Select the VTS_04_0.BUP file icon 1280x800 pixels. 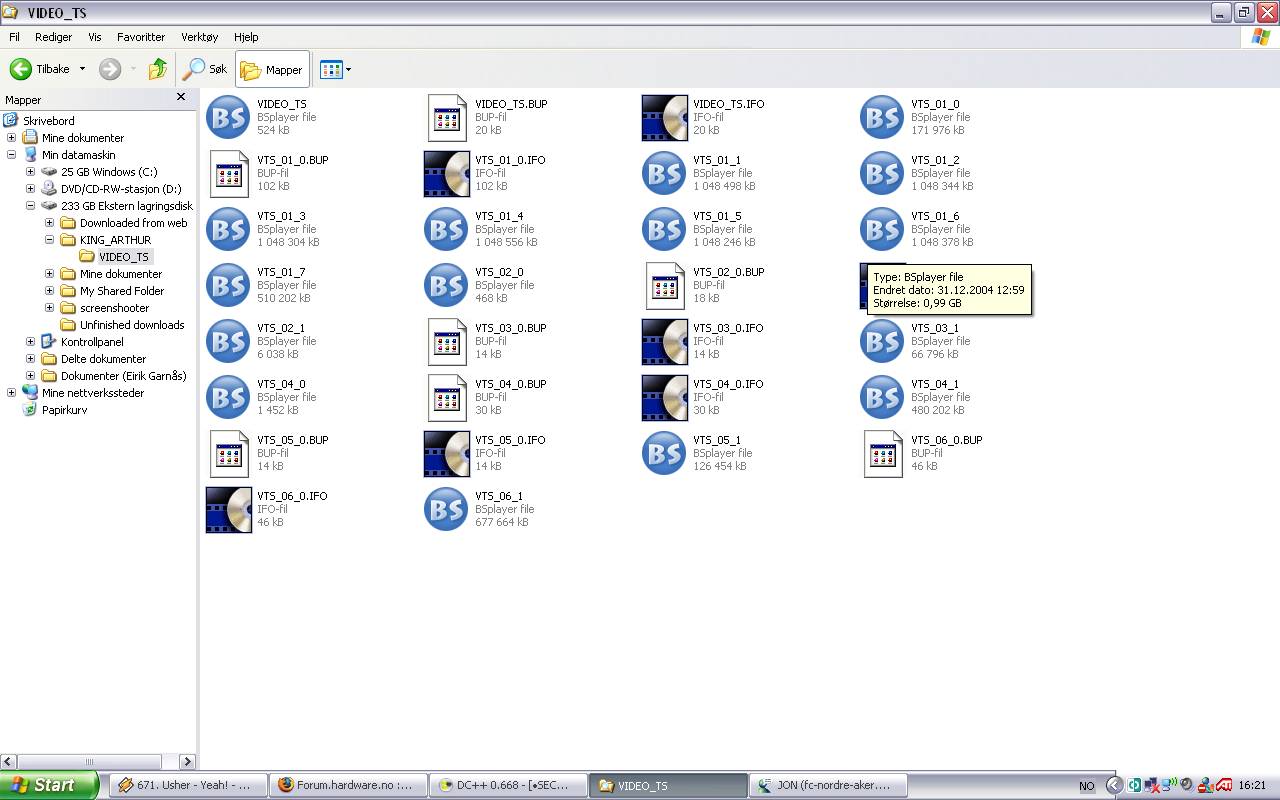446,398
